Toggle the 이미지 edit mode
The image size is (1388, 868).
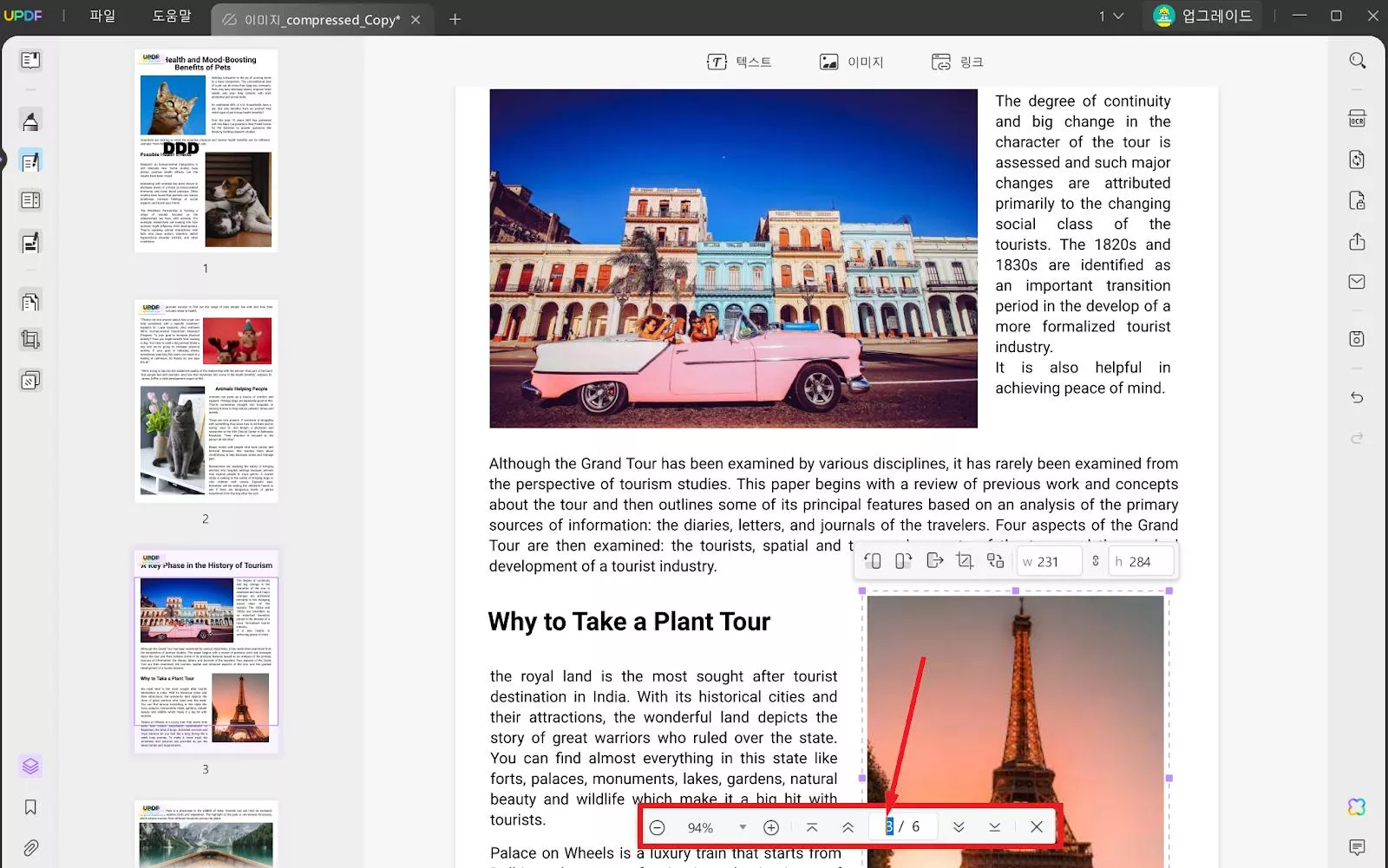(x=851, y=62)
